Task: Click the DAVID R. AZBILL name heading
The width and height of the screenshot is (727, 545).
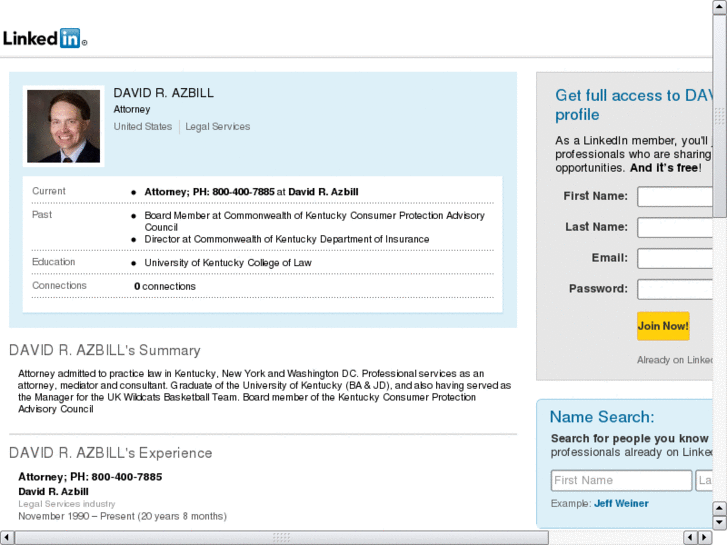Action: [164, 93]
